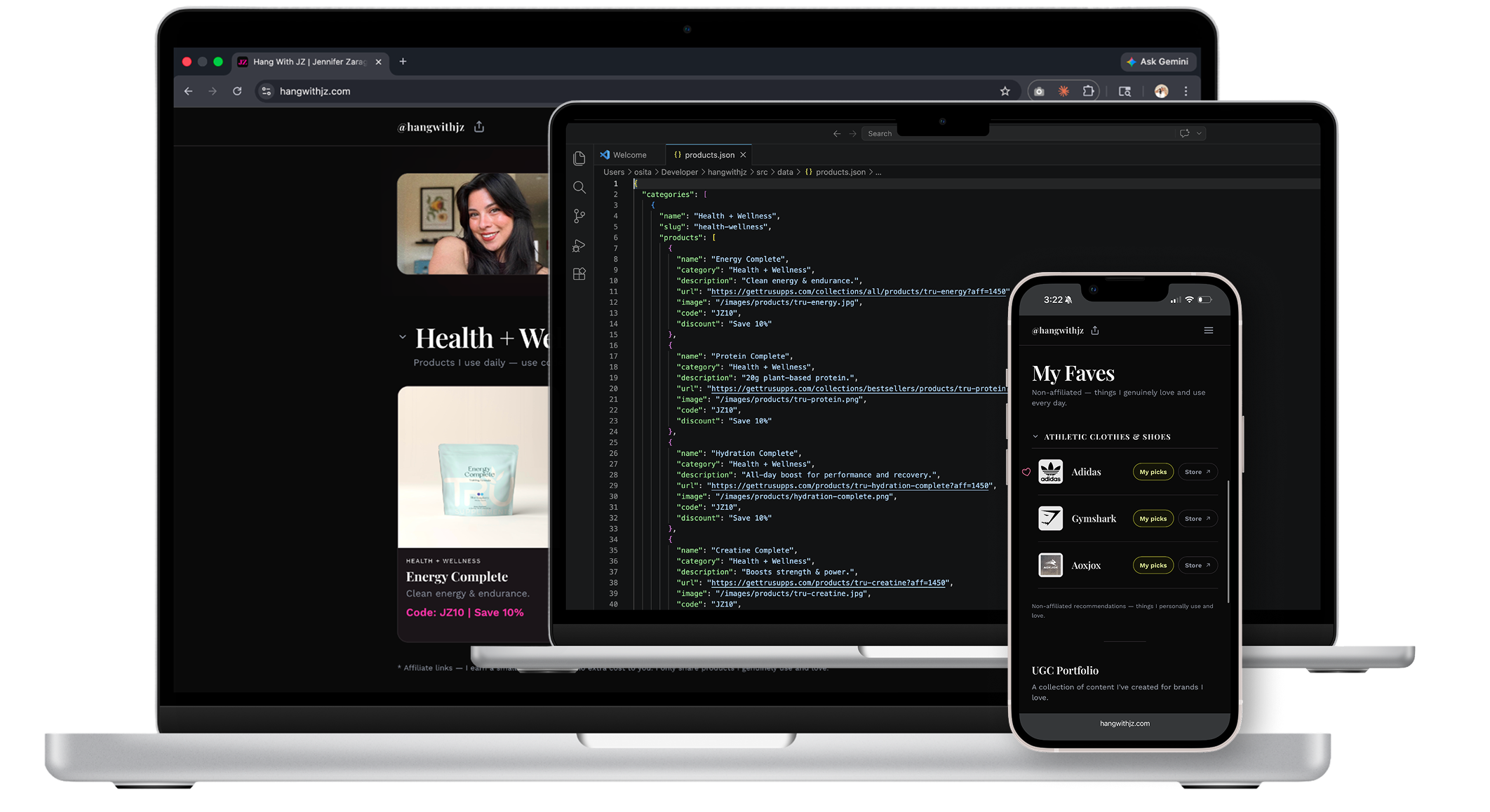The height and width of the screenshot is (812, 1490).
Task: Select the products.json editor tab
Action: coord(709,155)
